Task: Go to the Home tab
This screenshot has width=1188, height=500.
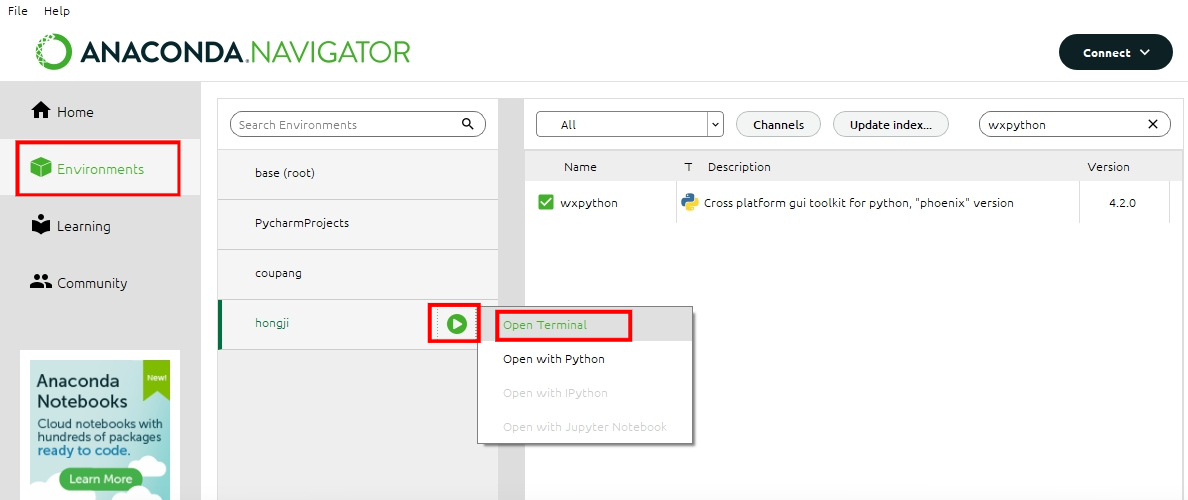Action: (x=100, y=111)
